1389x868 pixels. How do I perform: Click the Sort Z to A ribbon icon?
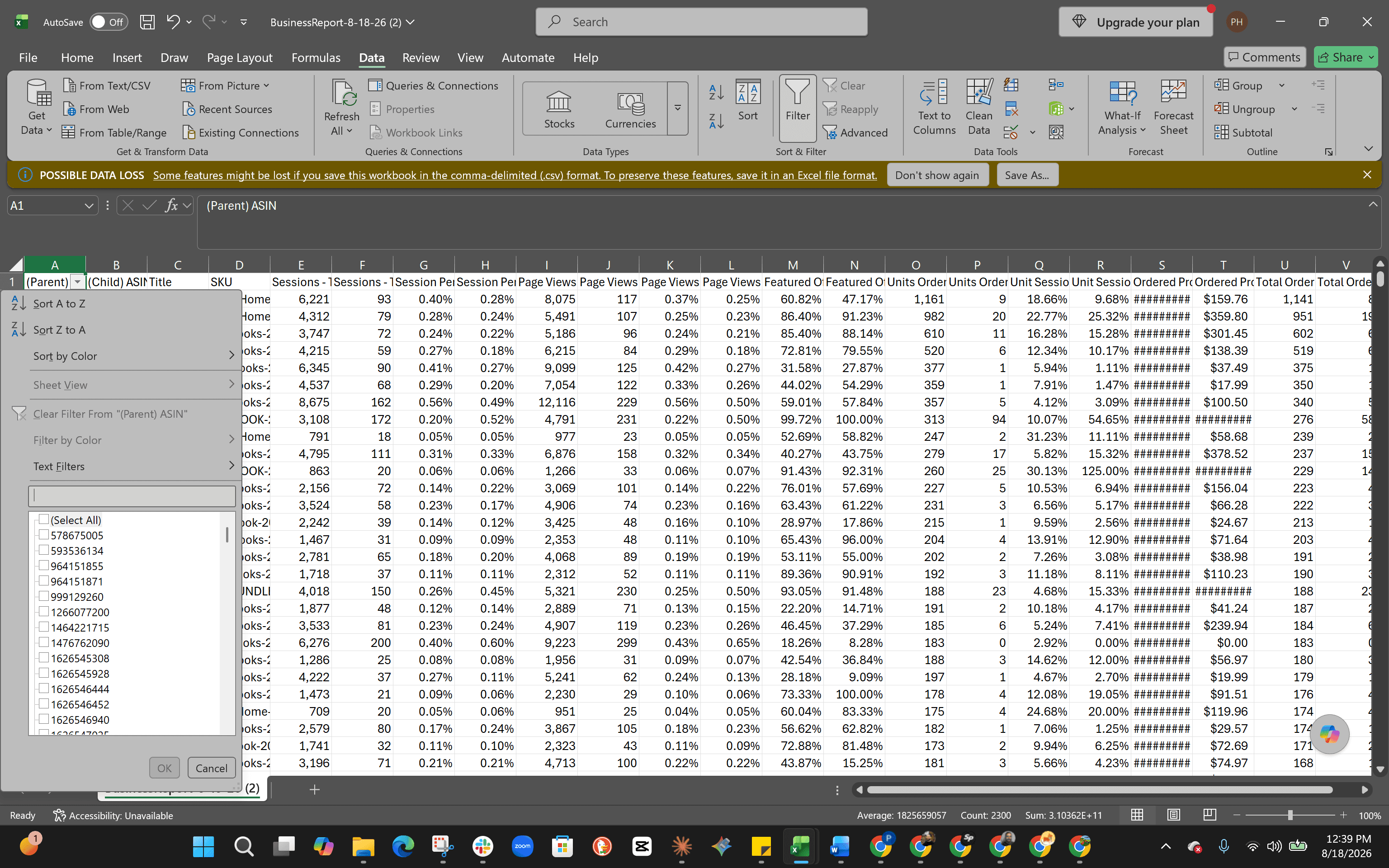716,121
